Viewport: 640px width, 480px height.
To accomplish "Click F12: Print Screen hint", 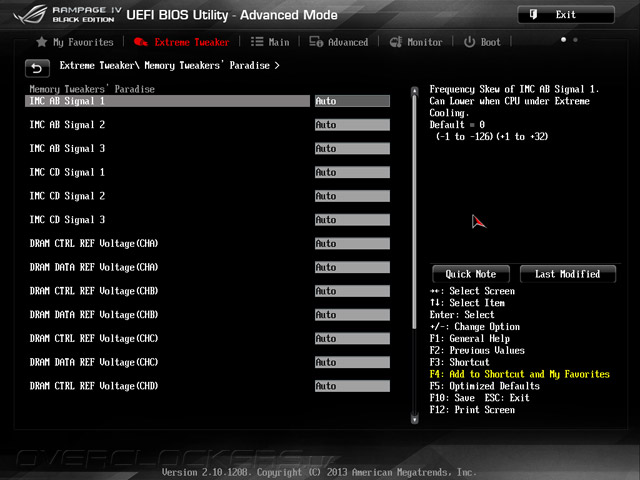I will pos(472,410).
